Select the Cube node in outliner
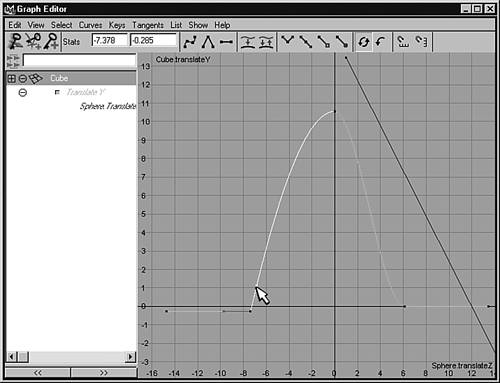This screenshot has width=500, height=383. tap(71, 78)
